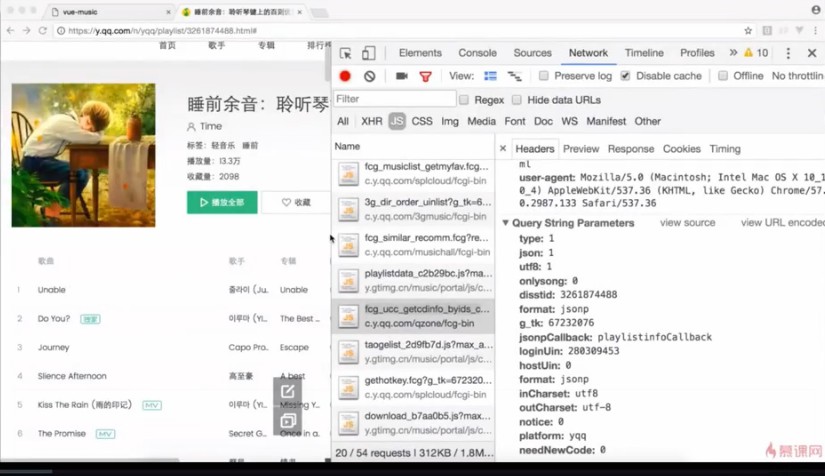Toggle the device toolbar icon
The height and width of the screenshot is (476, 825).
coord(368,53)
